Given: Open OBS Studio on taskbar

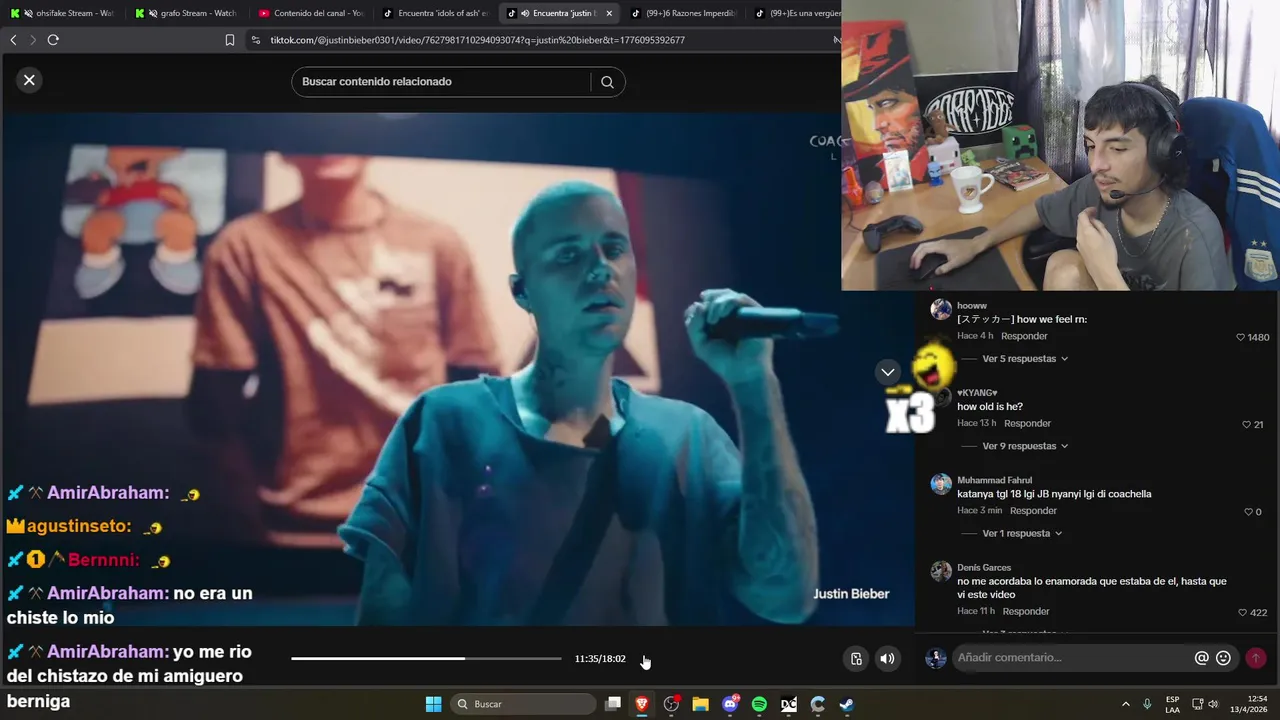Looking at the screenshot, I should [x=672, y=704].
